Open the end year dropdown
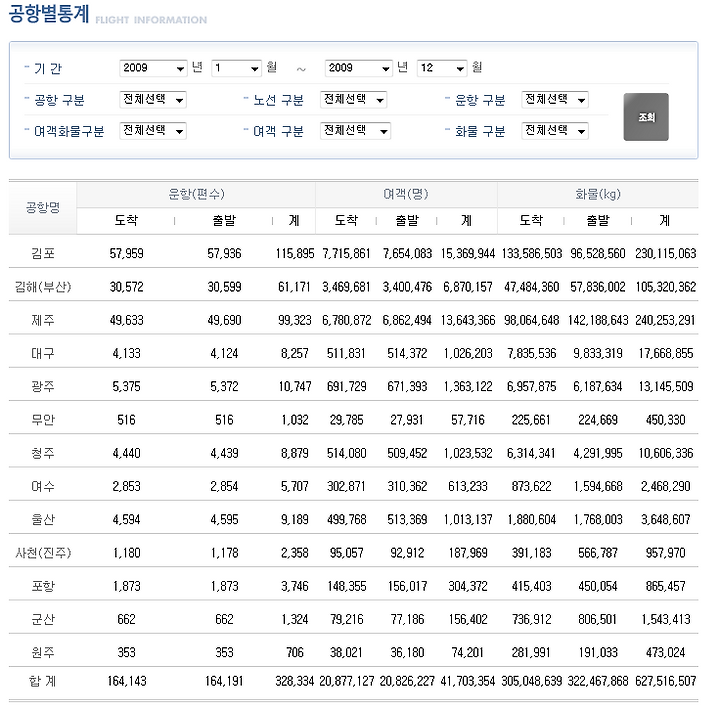Viewport: 720px width, 710px height. tap(358, 68)
